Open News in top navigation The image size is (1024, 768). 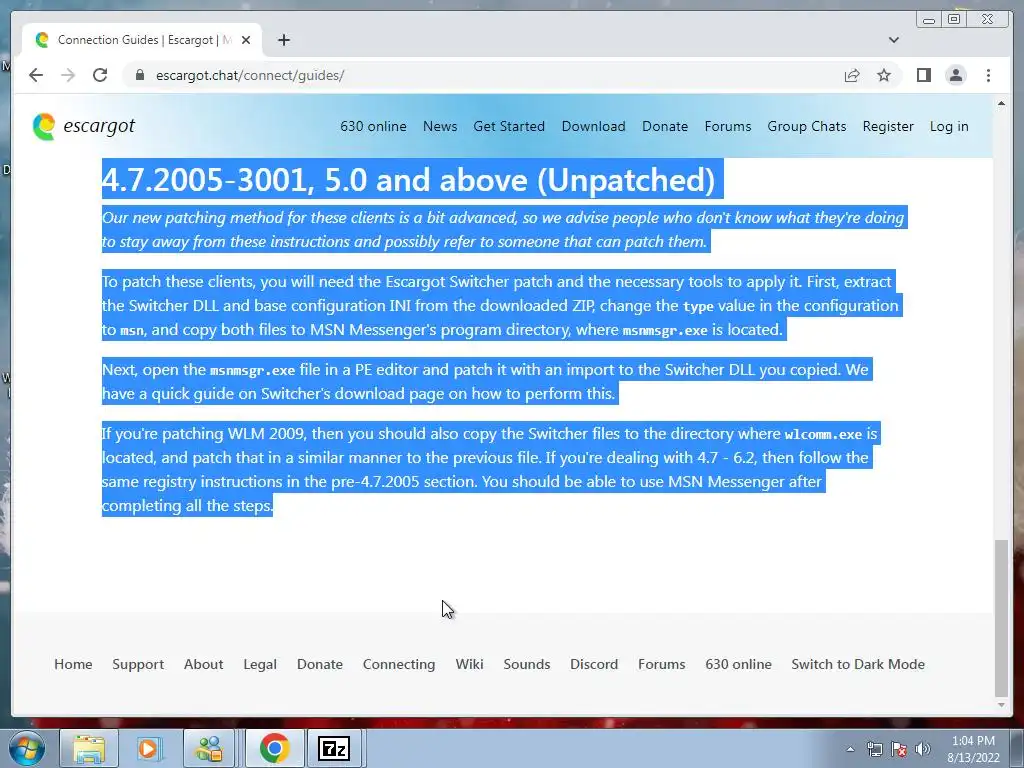[440, 126]
